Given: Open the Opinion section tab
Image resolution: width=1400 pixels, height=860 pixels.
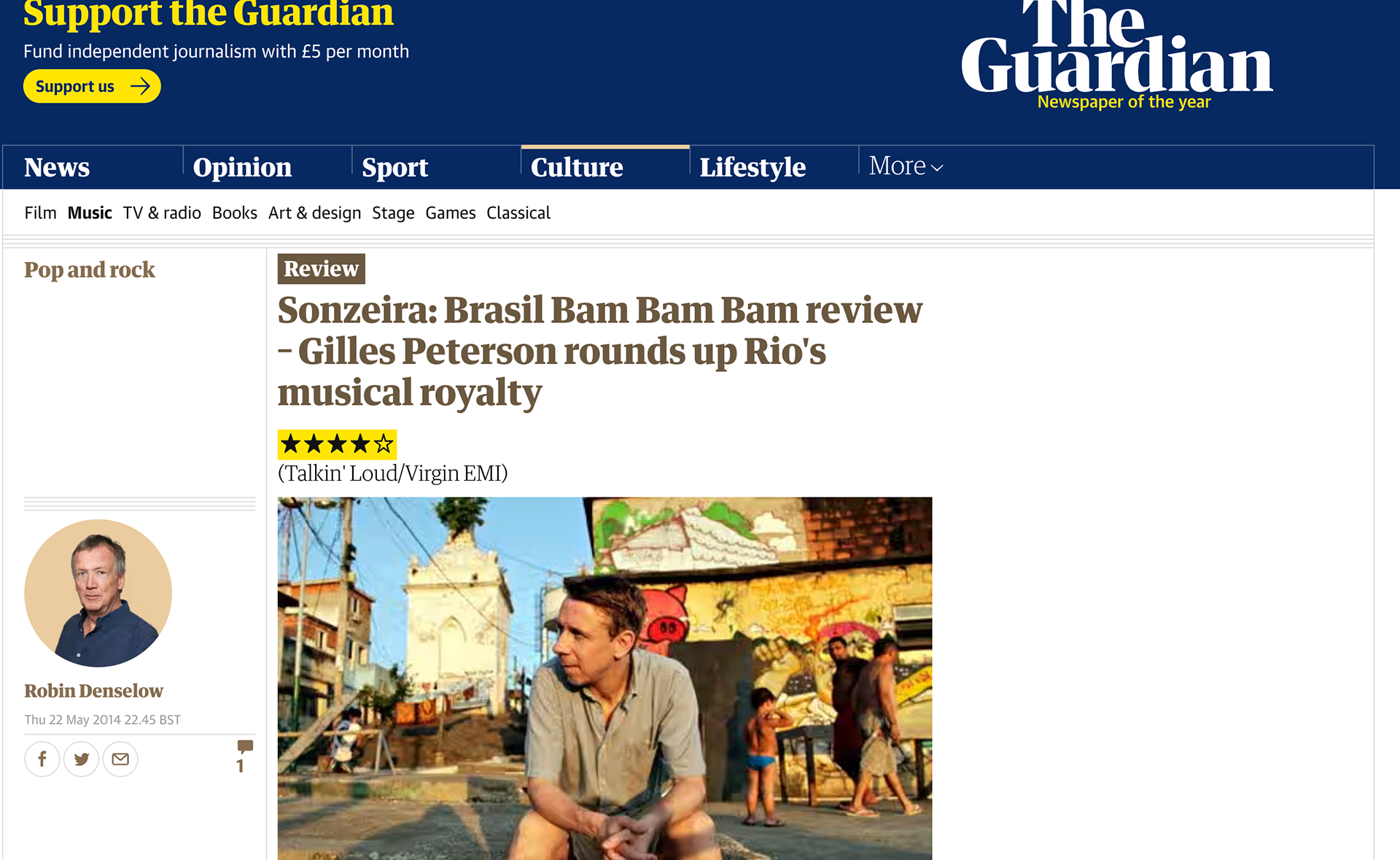Looking at the screenshot, I should 242,167.
